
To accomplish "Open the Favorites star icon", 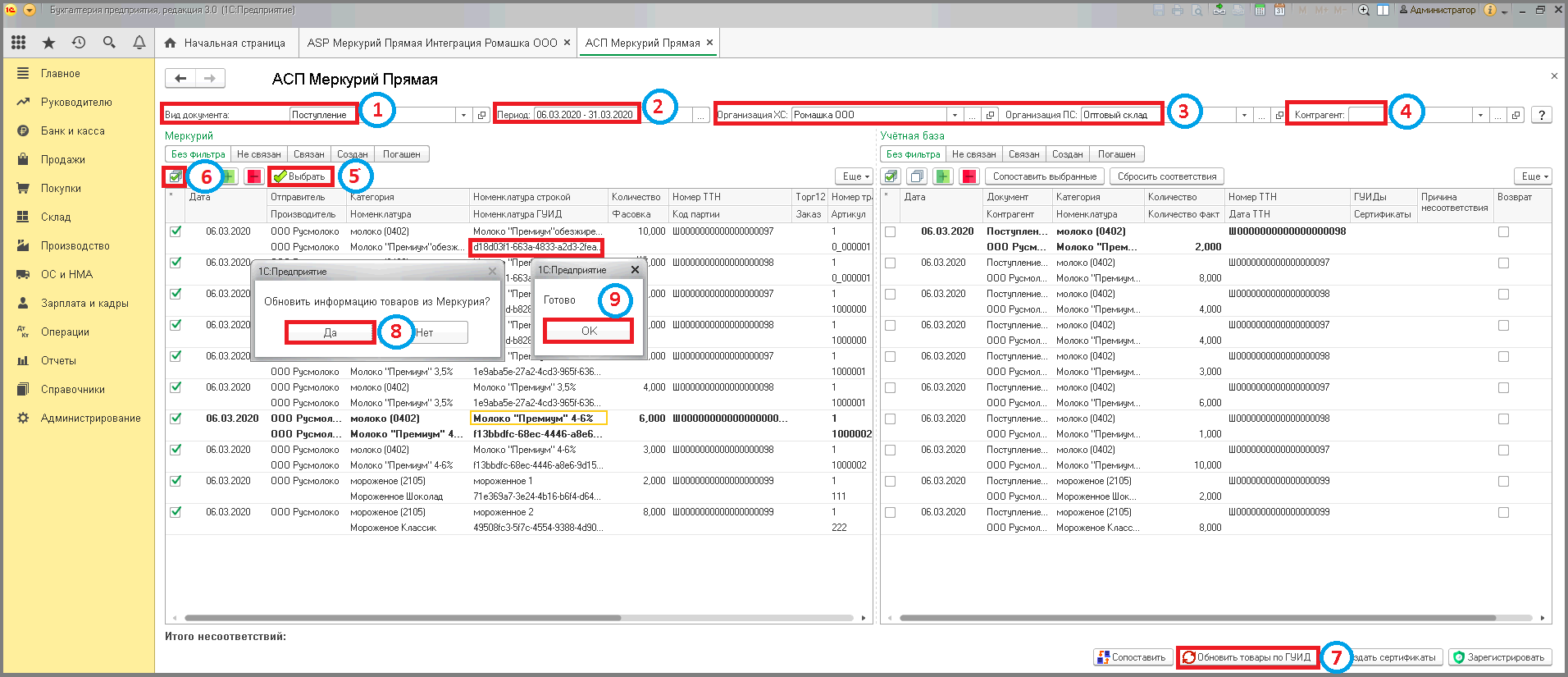I will [x=48, y=43].
